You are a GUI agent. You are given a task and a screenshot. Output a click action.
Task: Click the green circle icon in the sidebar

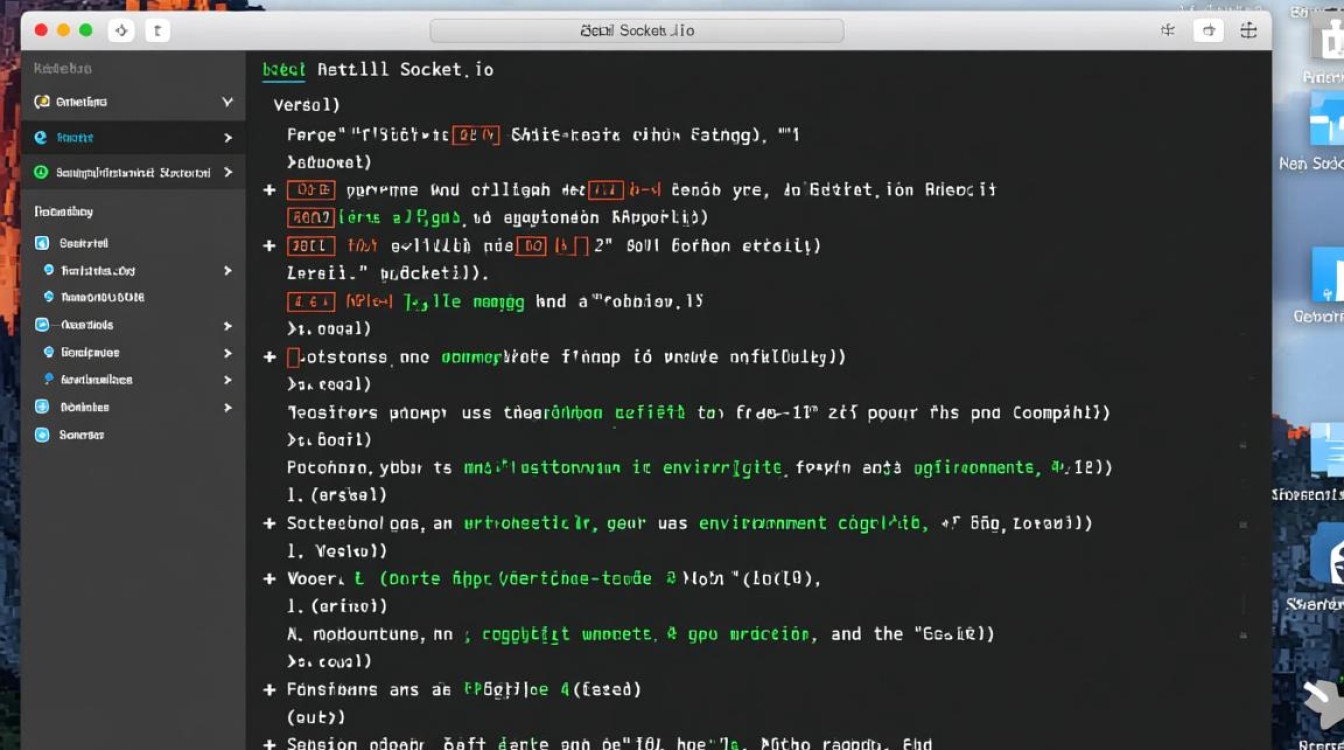(x=41, y=172)
